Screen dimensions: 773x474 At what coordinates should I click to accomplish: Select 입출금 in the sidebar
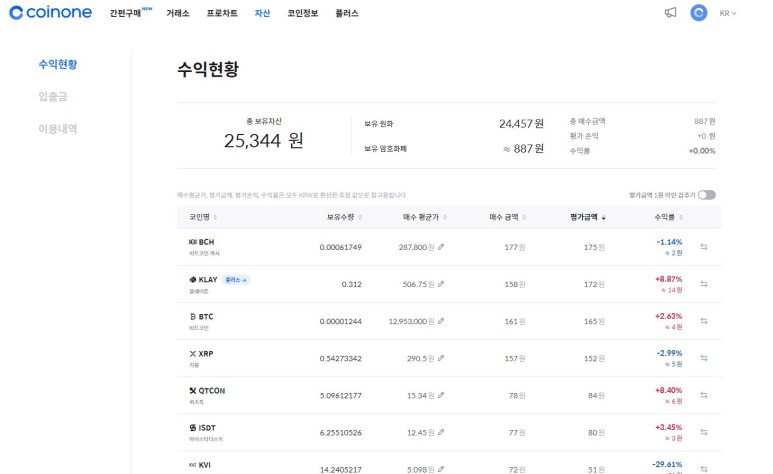[x=53, y=96]
